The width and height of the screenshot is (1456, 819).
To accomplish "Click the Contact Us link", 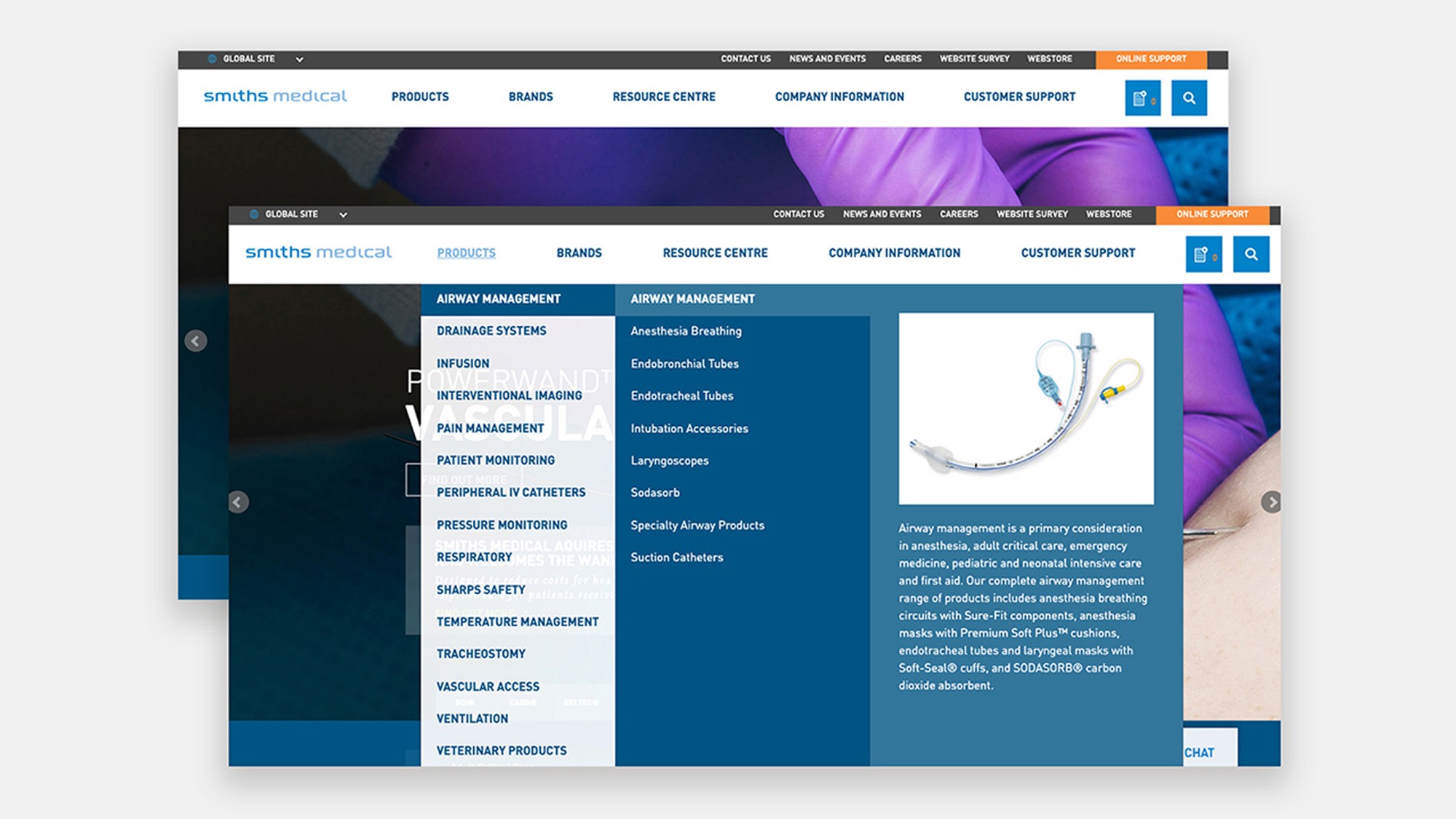I will [x=799, y=214].
